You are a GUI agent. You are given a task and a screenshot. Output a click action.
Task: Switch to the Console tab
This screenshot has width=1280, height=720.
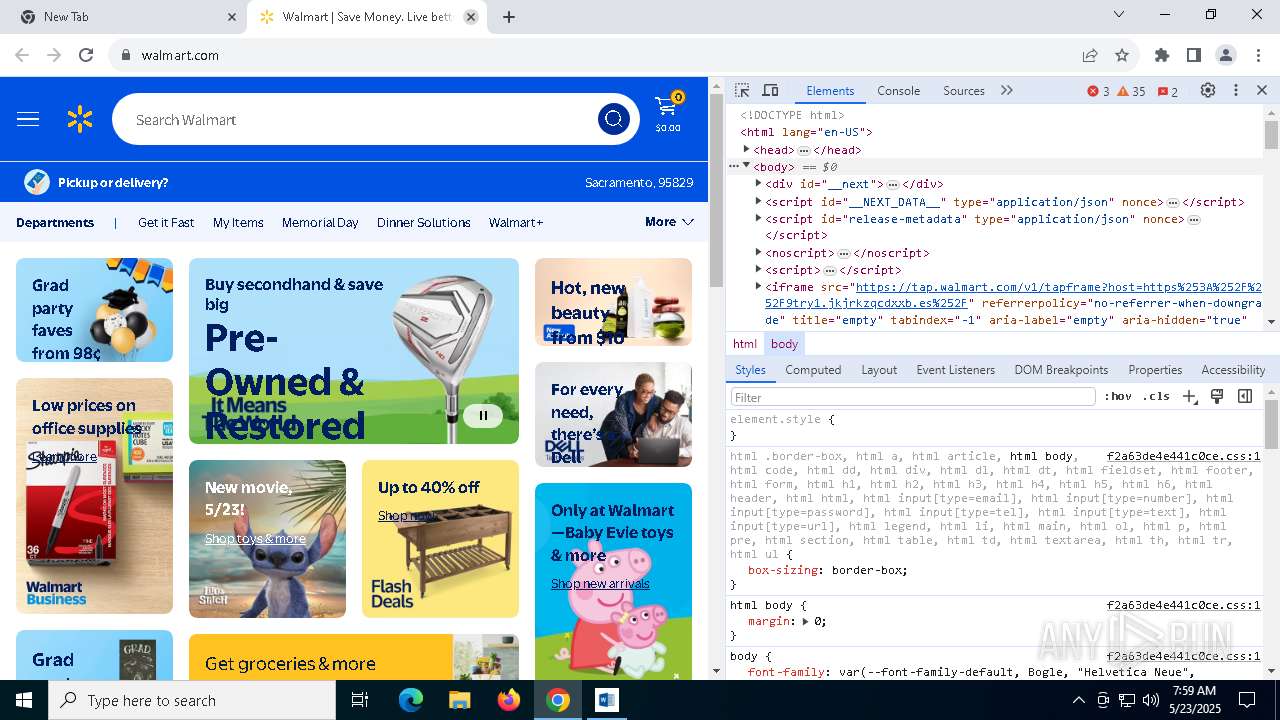tap(898, 90)
